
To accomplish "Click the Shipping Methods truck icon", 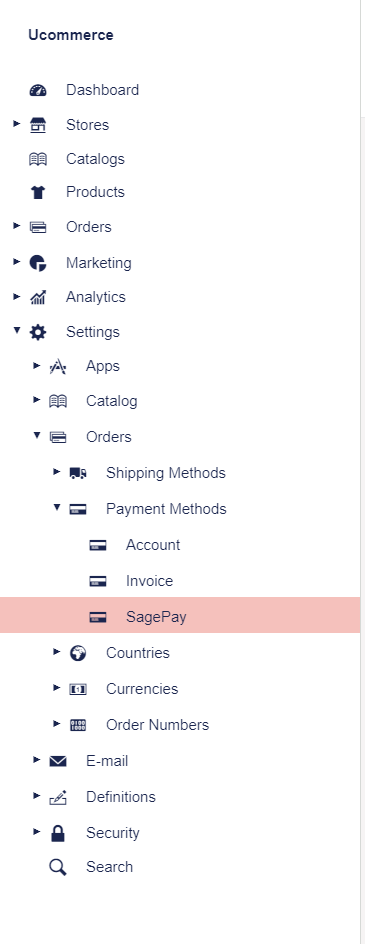I will point(78,473).
